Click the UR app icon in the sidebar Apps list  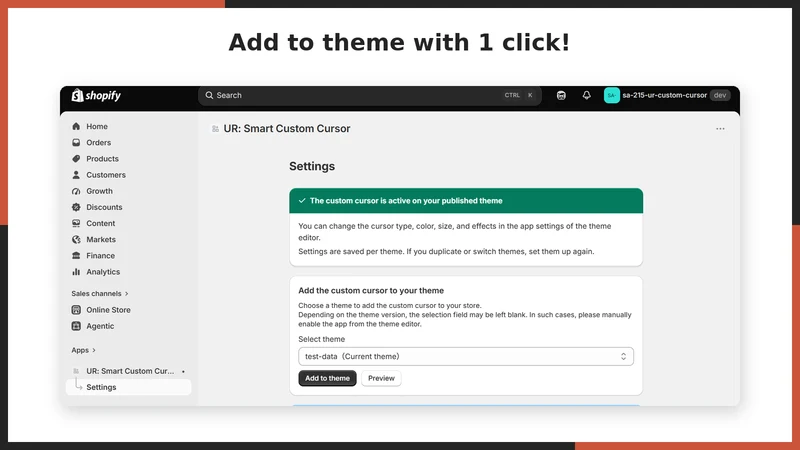[x=76, y=371]
